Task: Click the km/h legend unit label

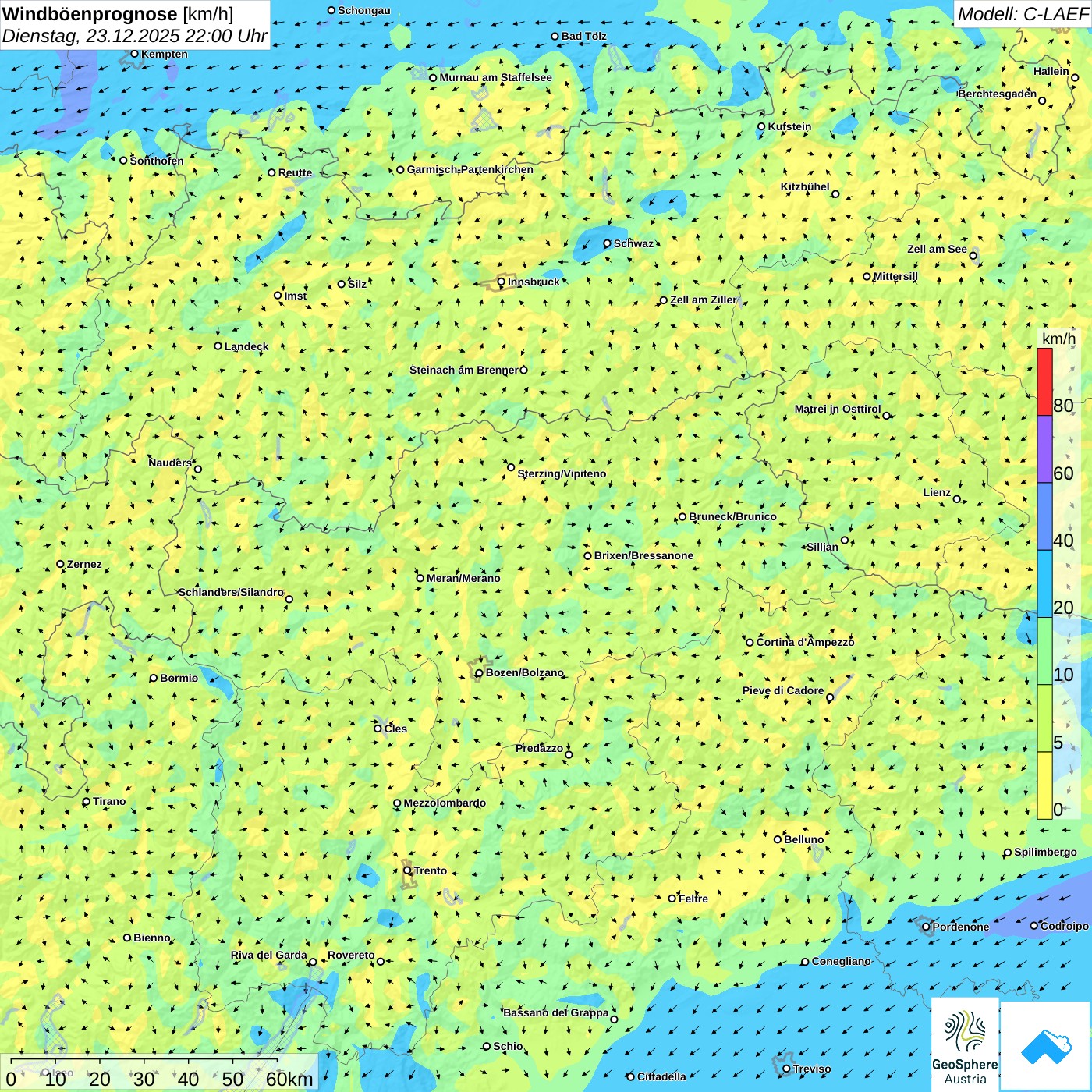Action: tap(1058, 339)
